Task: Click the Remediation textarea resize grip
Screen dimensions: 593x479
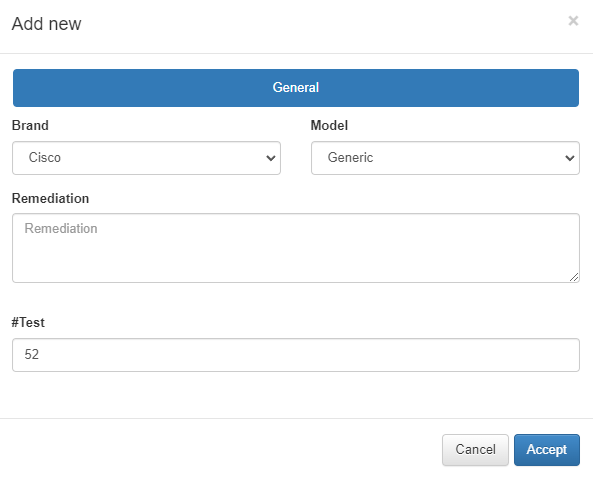Action: point(574,277)
